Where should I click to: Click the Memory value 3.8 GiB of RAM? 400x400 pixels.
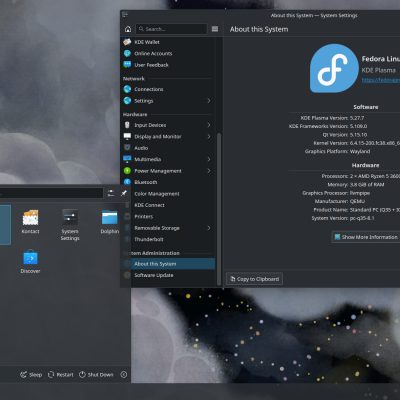pyautogui.click(x=367, y=184)
